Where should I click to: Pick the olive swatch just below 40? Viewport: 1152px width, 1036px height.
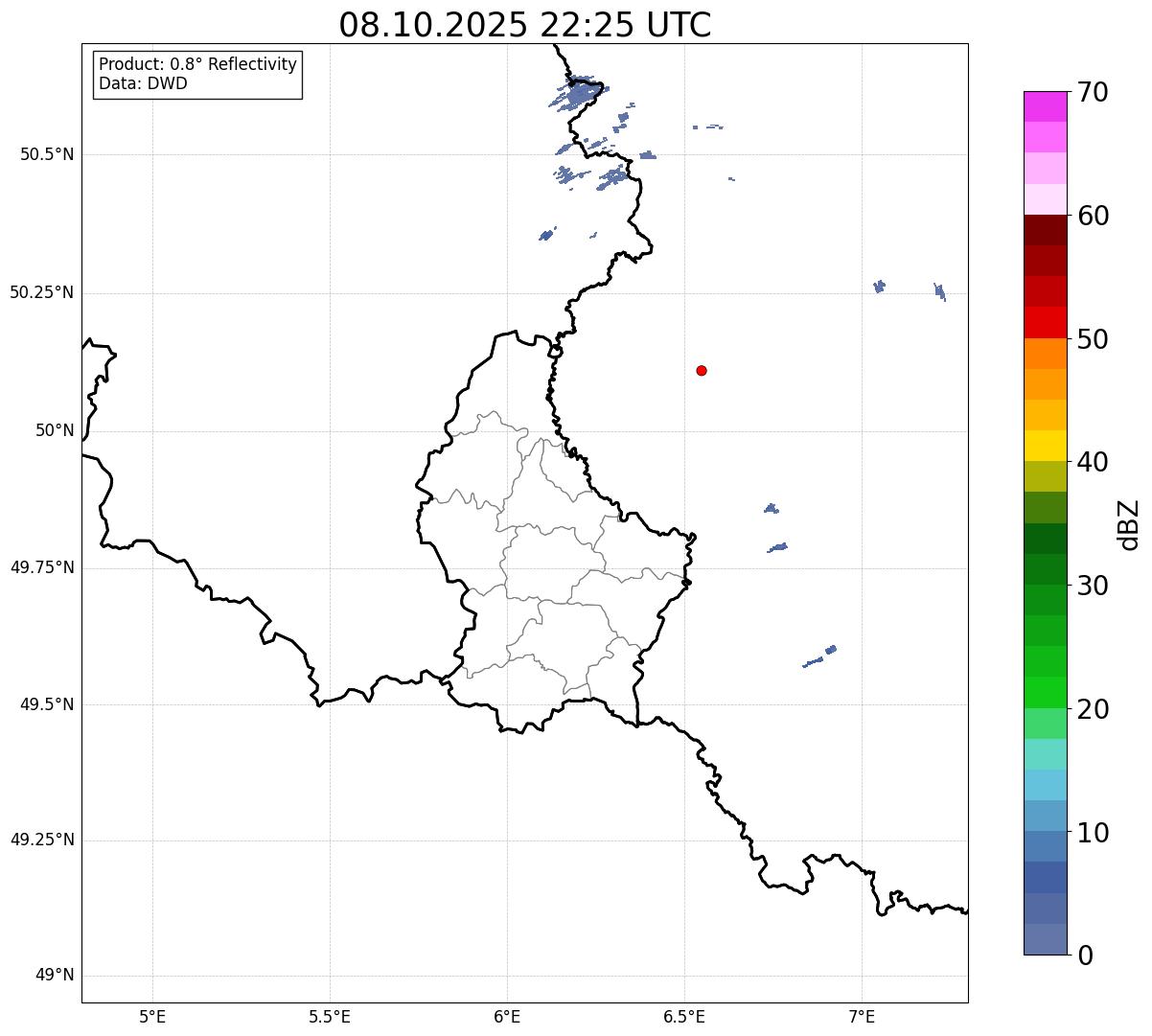(x=1045, y=477)
